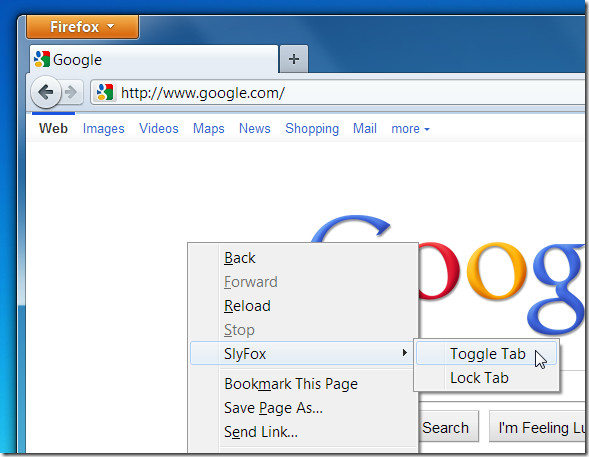Click the Google tab favicon

tap(42, 59)
